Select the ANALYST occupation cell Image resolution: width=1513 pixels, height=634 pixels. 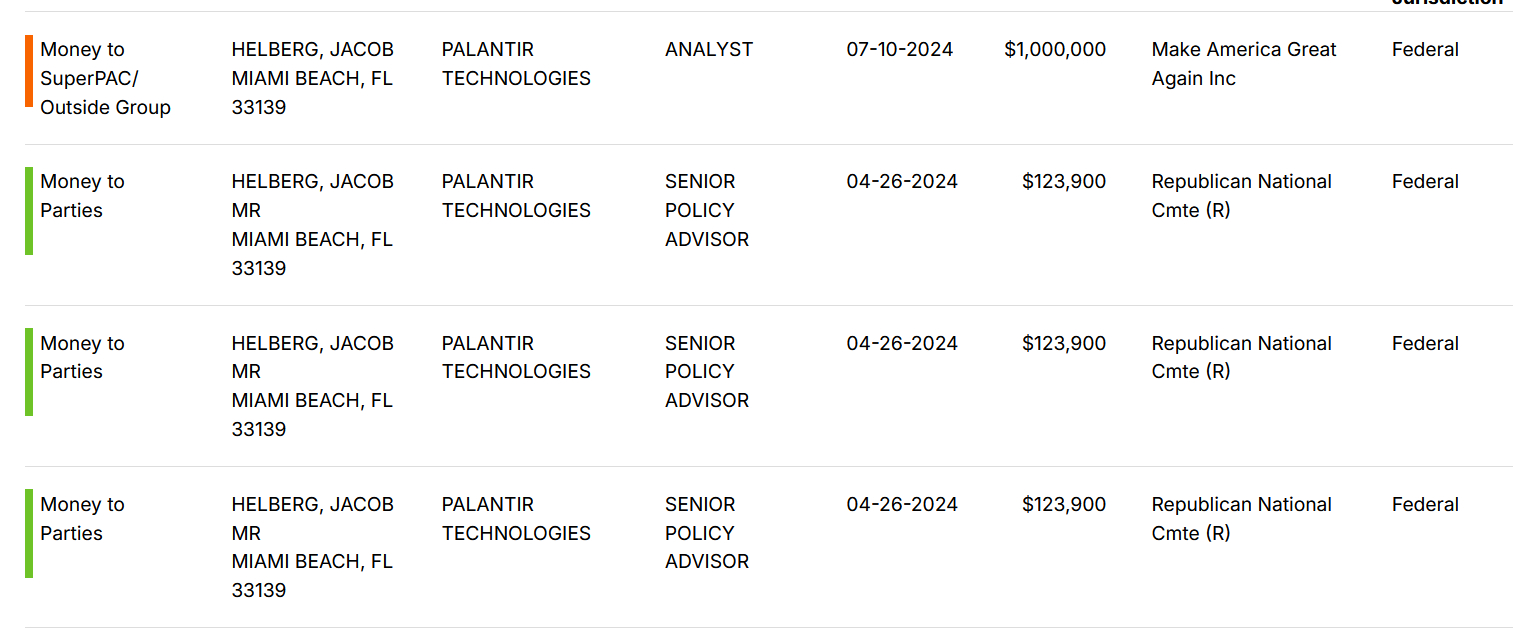click(x=708, y=50)
